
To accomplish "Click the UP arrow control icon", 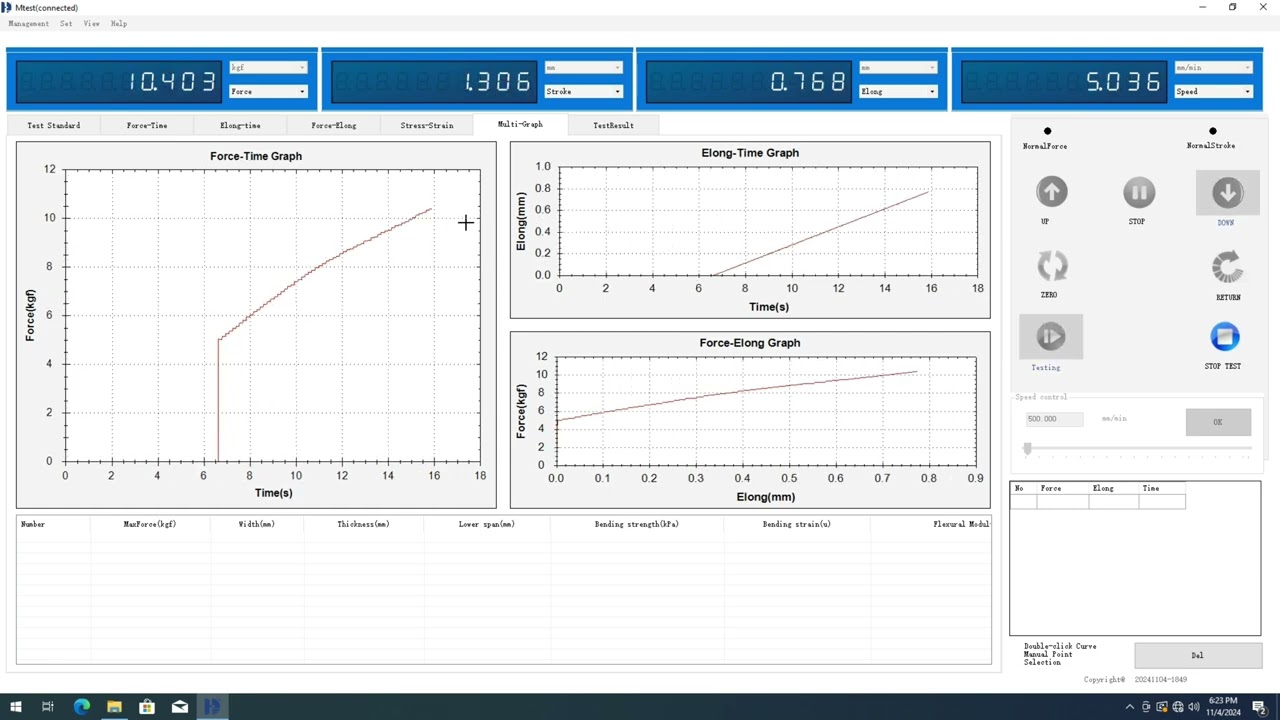I will tap(1051, 192).
